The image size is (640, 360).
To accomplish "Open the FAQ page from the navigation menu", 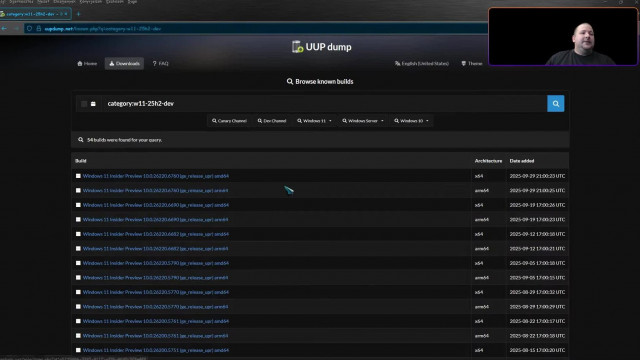I will (x=160, y=64).
